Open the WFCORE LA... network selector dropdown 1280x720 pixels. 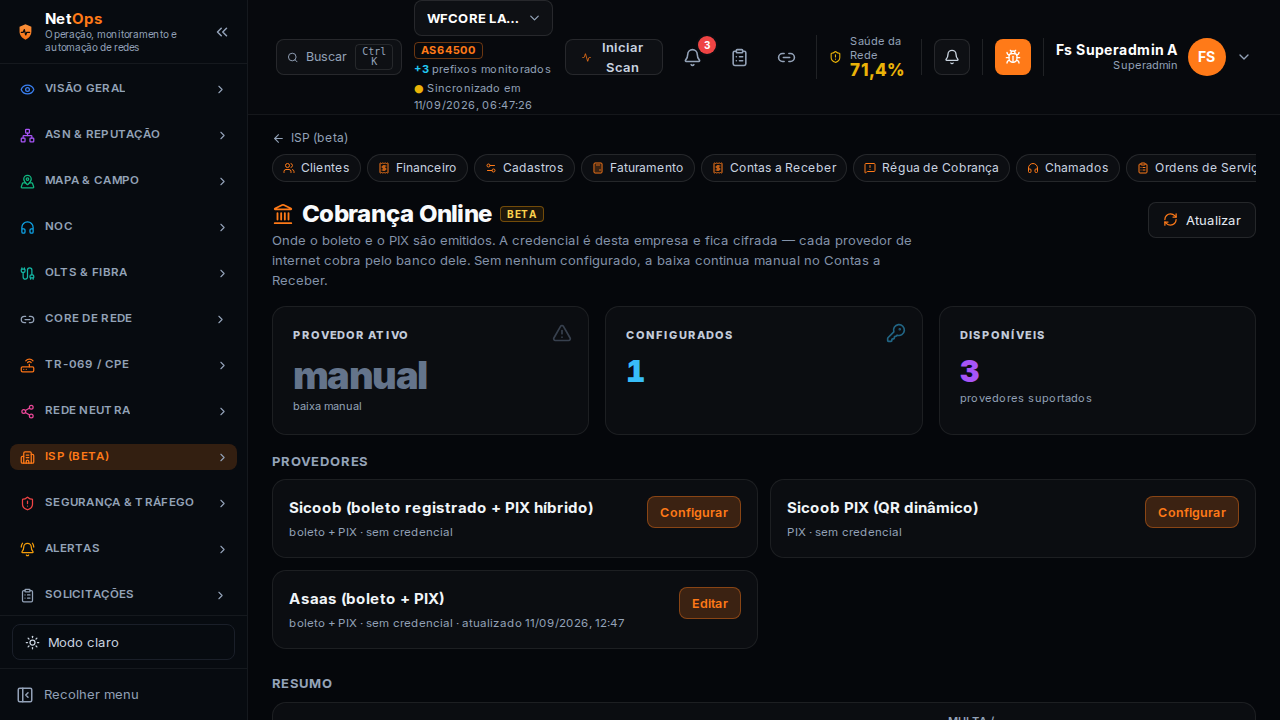(x=483, y=18)
